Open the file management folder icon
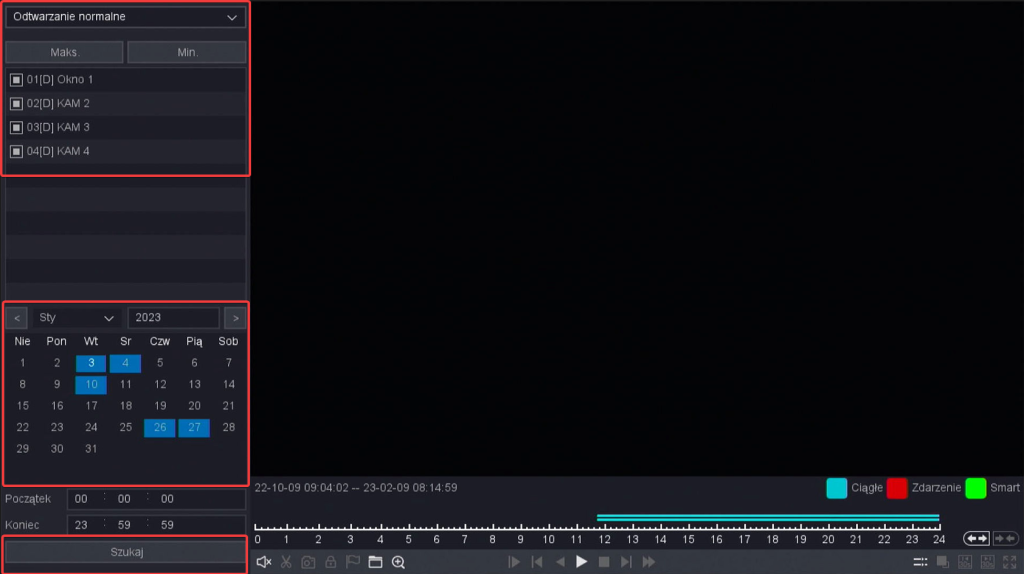This screenshot has width=1024, height=574. [x=375, y=562]
